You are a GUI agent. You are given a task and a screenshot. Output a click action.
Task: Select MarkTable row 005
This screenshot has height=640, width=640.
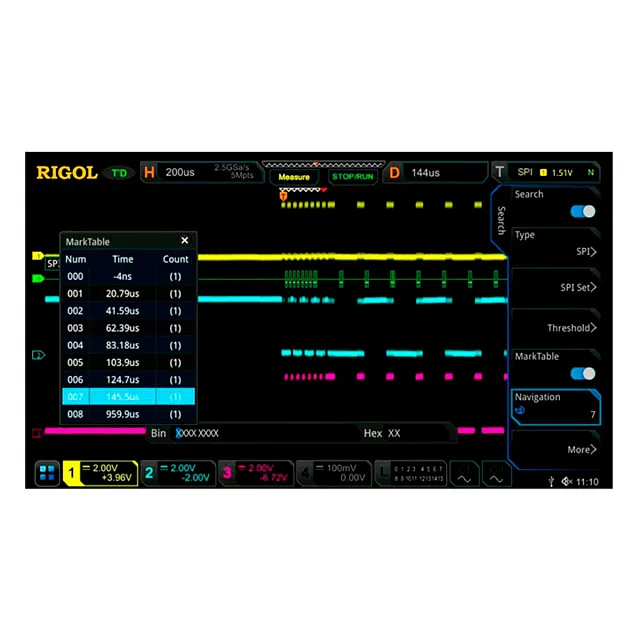click(127, 362)
